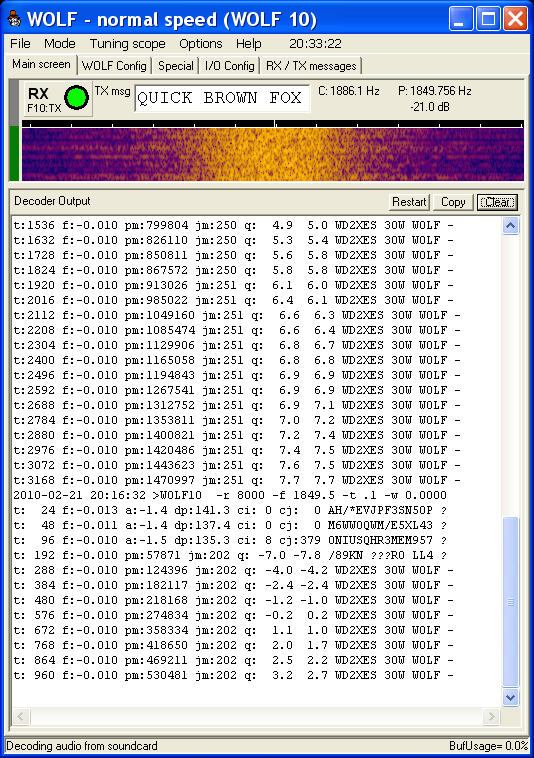Viewport: 534px width, 758px height.
Task: Click the center of the waterfall spectrum display
Action: [273, 154]
